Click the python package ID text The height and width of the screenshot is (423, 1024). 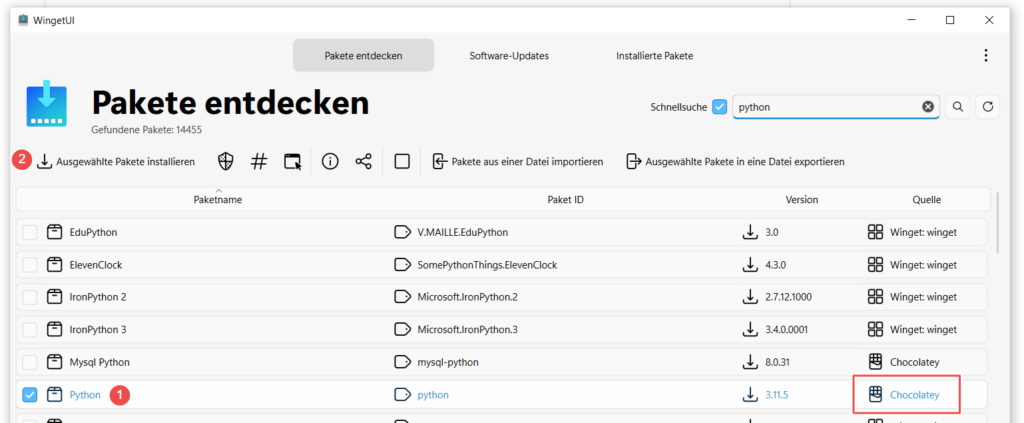point(433,394)
